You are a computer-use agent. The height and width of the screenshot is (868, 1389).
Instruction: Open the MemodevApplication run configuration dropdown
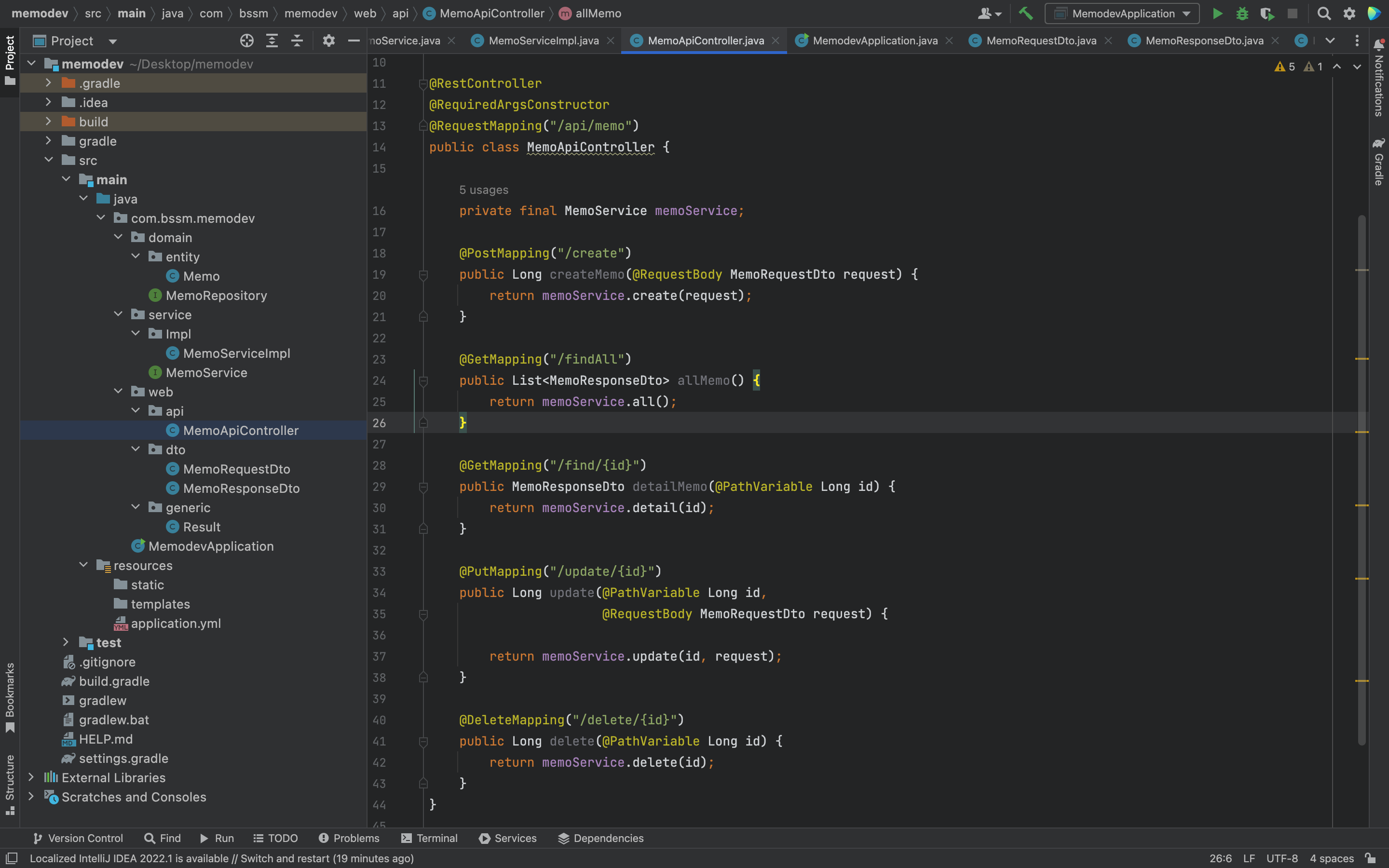click(1122, 14)
